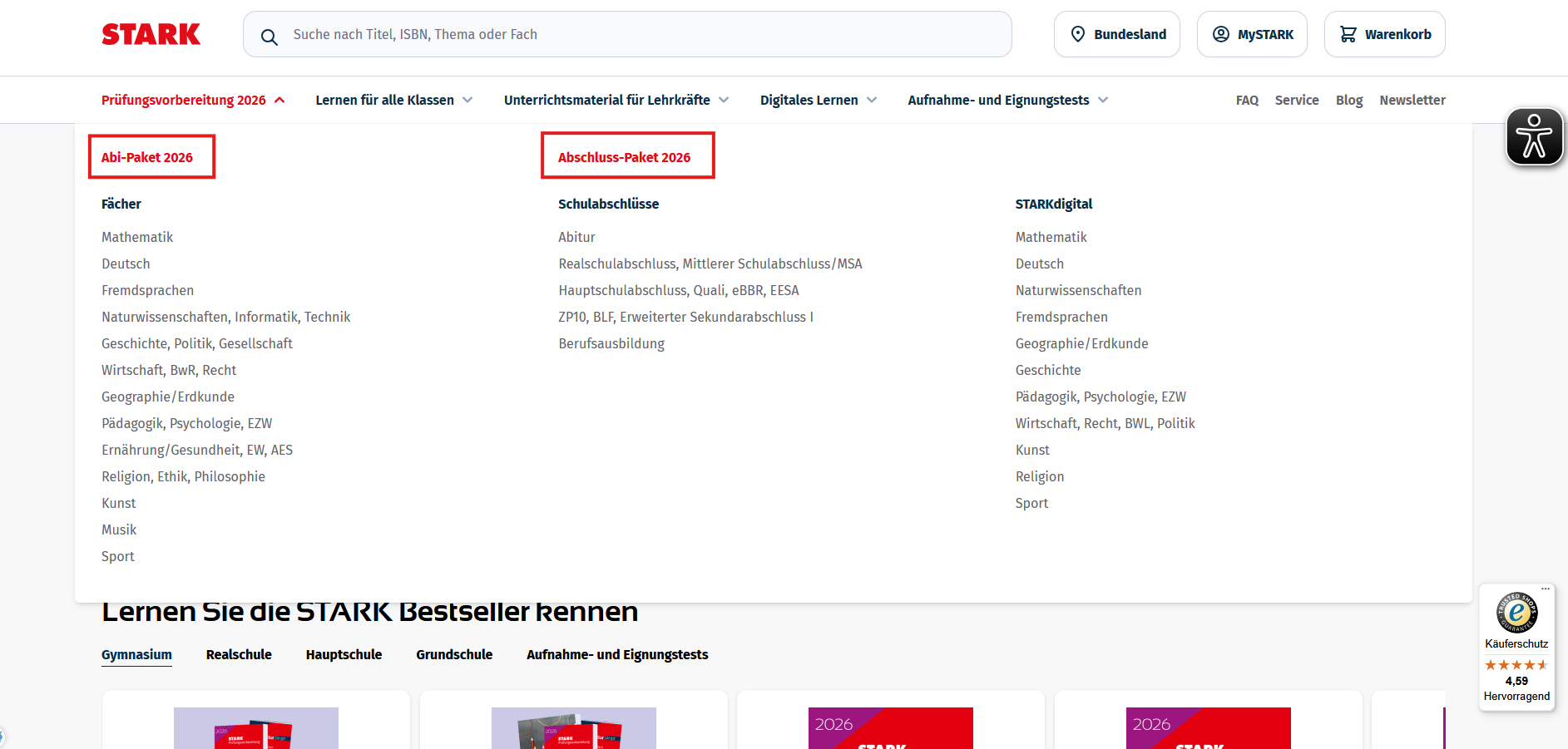Open the FAQ menu item
Viewport: 1568px width, 749px height.
(1247, 99)
